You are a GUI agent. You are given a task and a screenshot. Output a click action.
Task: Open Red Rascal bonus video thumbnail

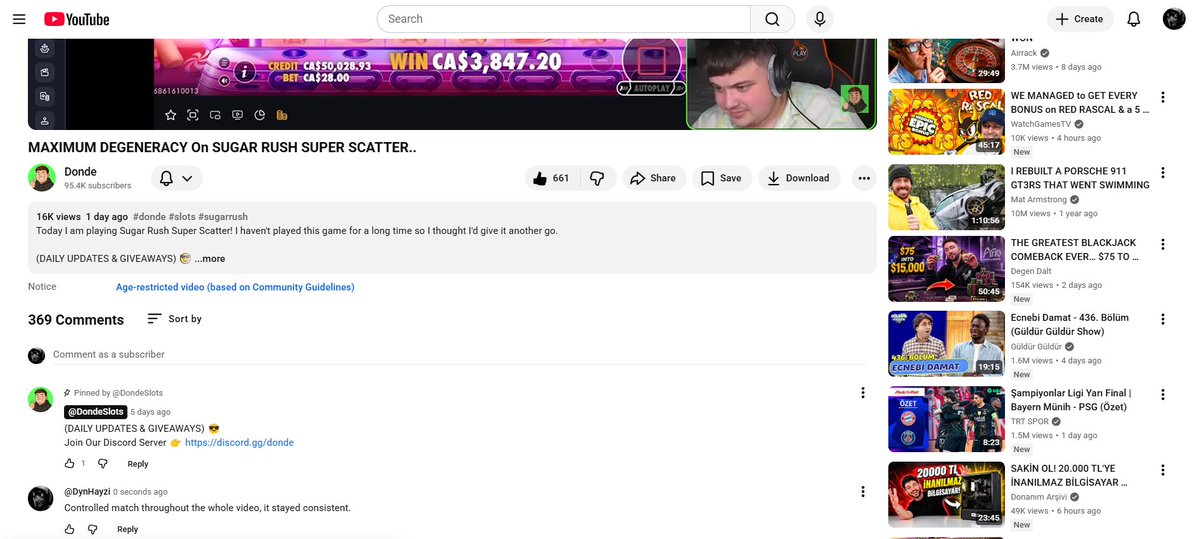[x=946, y=122]
